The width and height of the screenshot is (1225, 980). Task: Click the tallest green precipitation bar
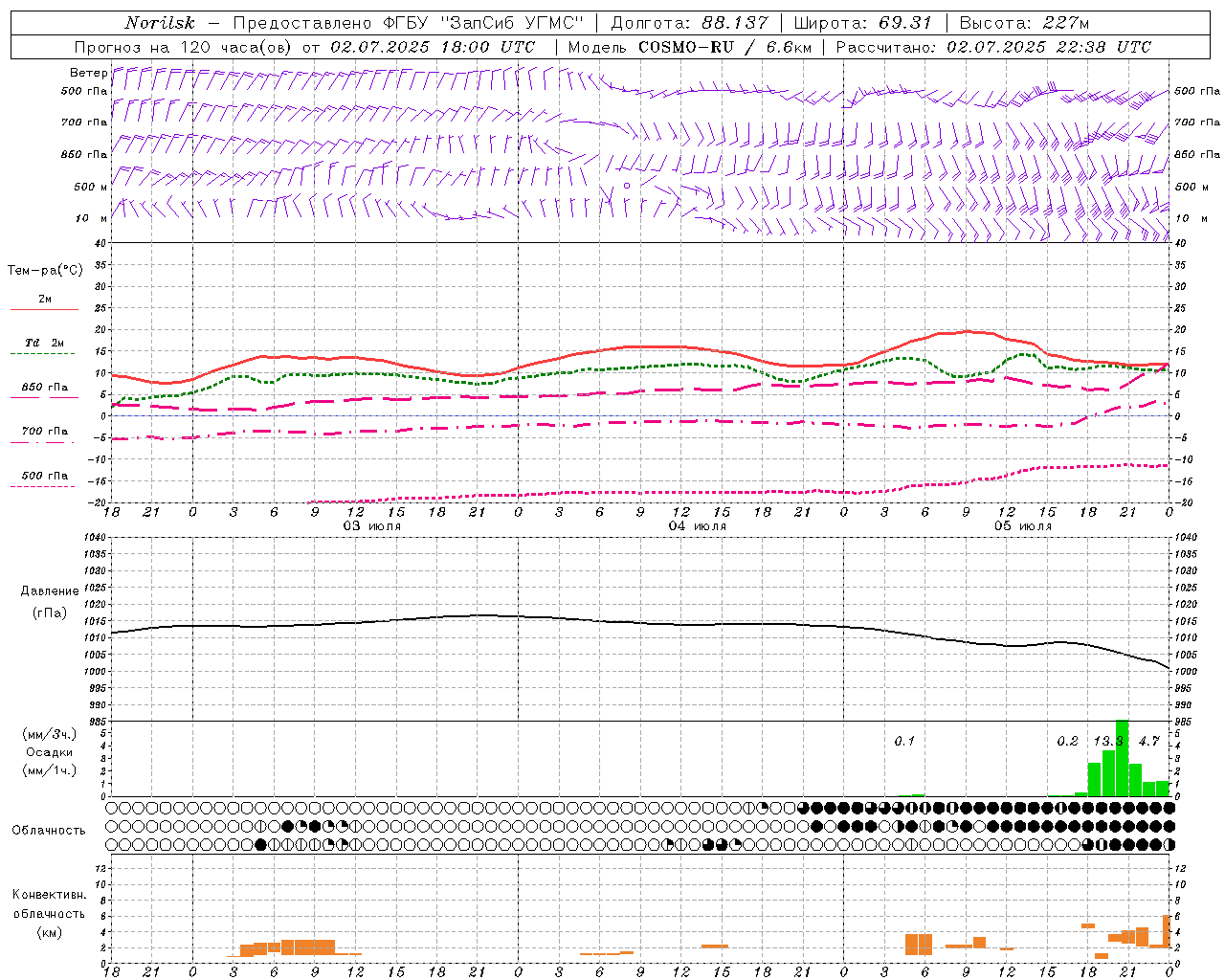pyautogui.click(x=1122, y=758)
